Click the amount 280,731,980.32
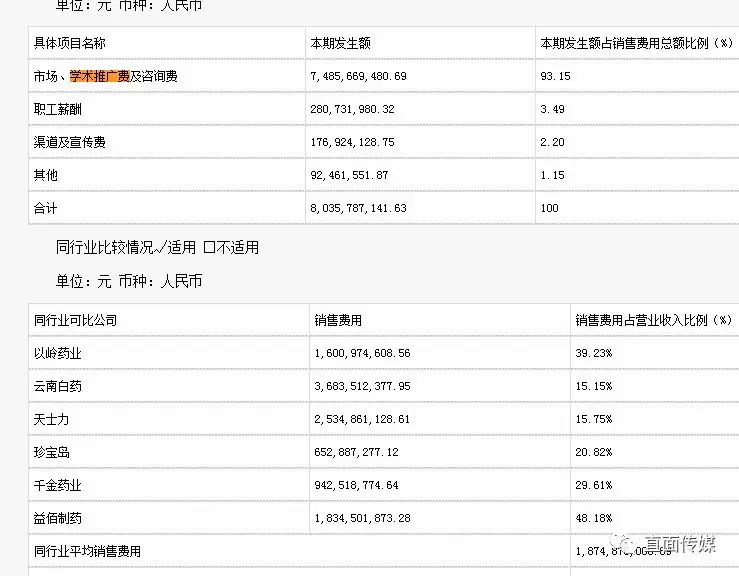The image size is (739, 576). click(352, 109)
